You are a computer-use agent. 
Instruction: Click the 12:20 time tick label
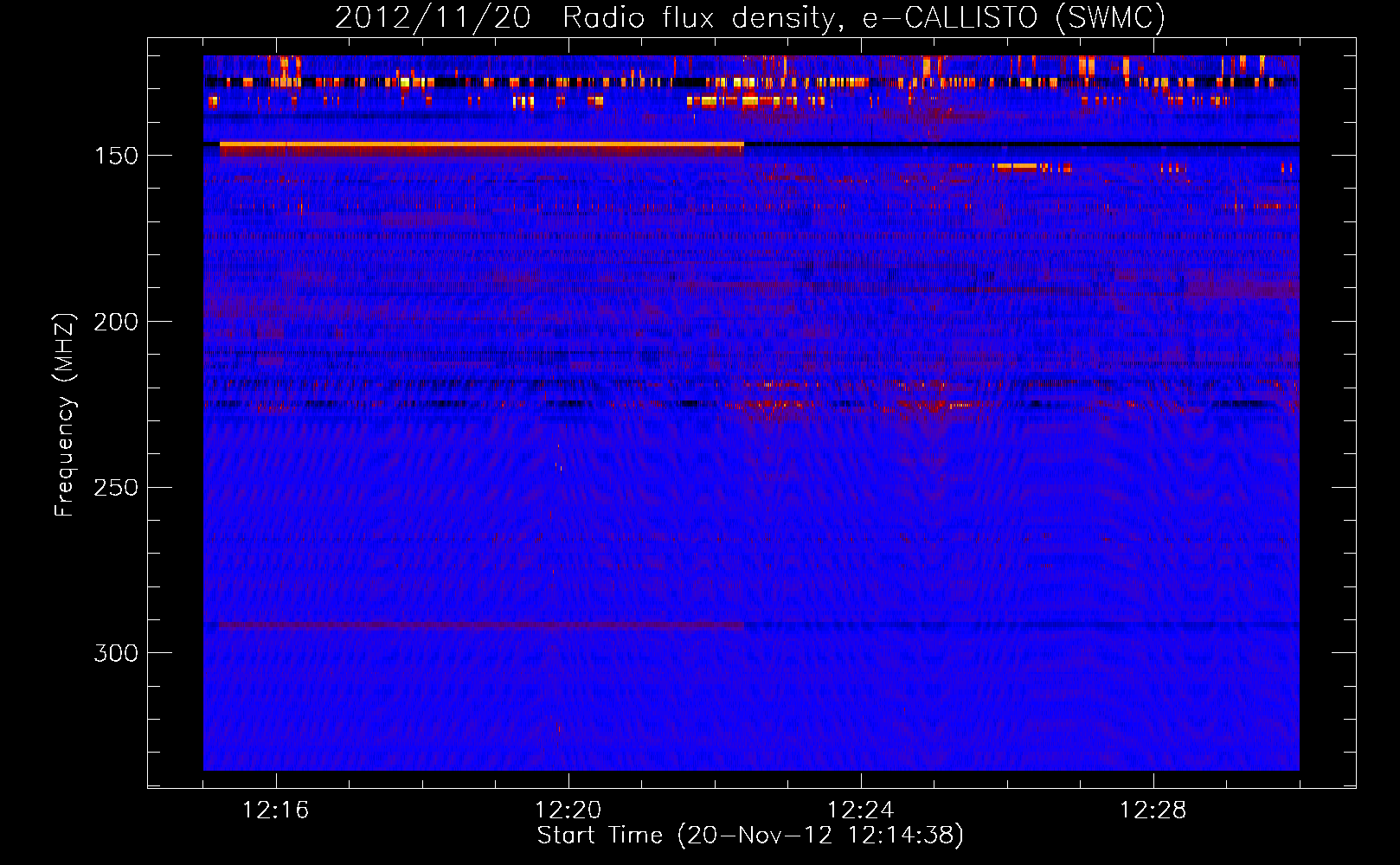tap(568, 811)
